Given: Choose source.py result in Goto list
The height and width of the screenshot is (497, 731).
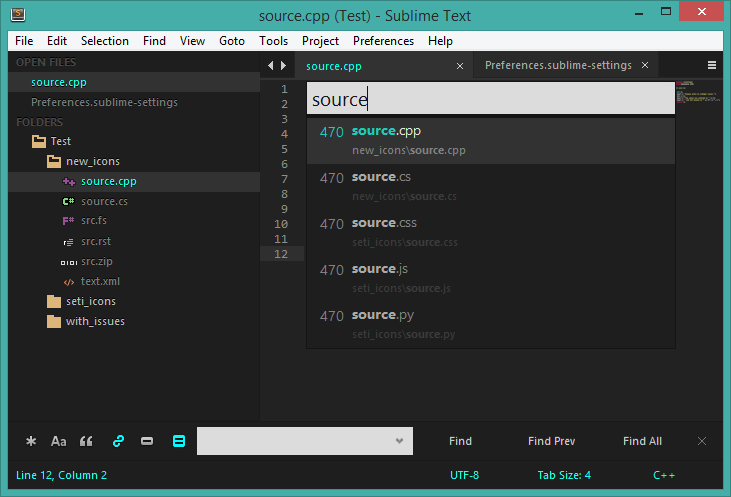Looking at the screenshot, I should [x=490, y=325].
